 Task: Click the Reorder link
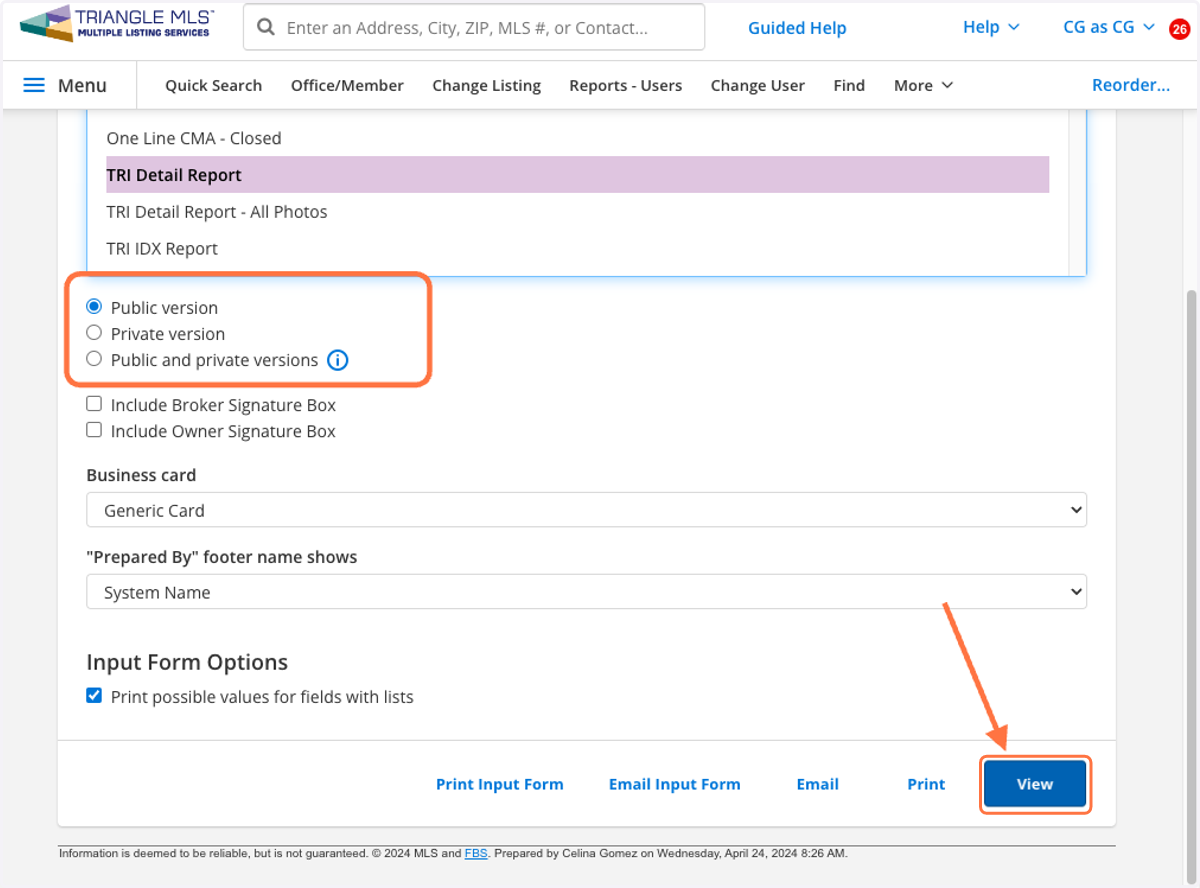pos(1131,85)
